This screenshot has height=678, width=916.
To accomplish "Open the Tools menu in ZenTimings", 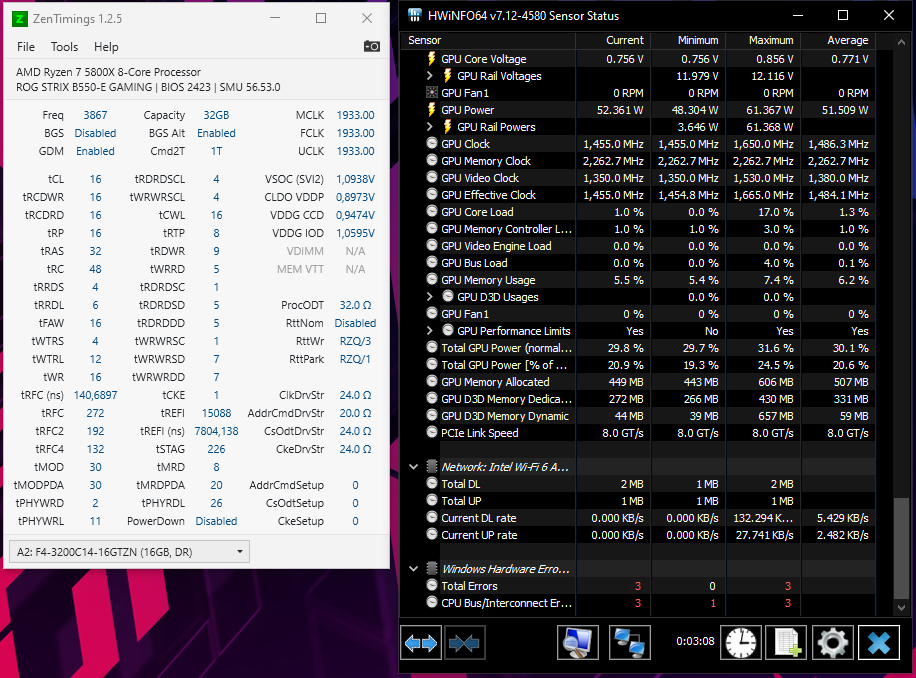I will point(64,47).
